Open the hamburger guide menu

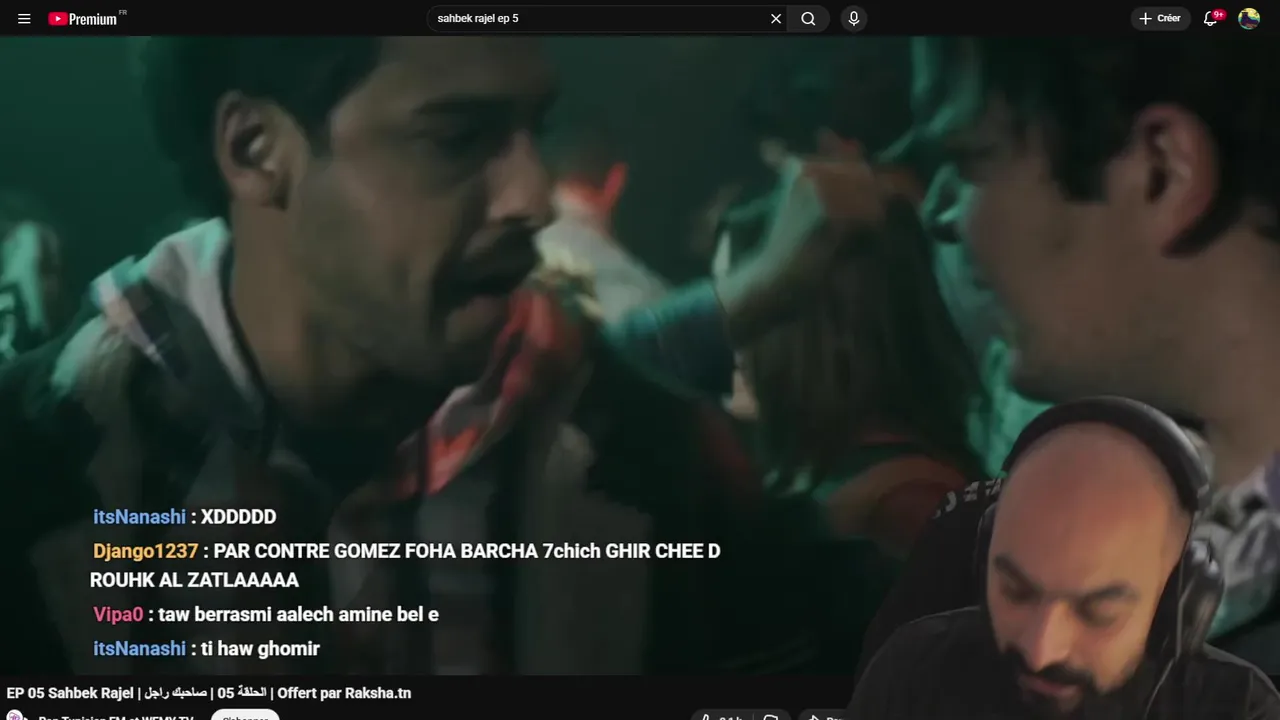(x=24, y=18)
